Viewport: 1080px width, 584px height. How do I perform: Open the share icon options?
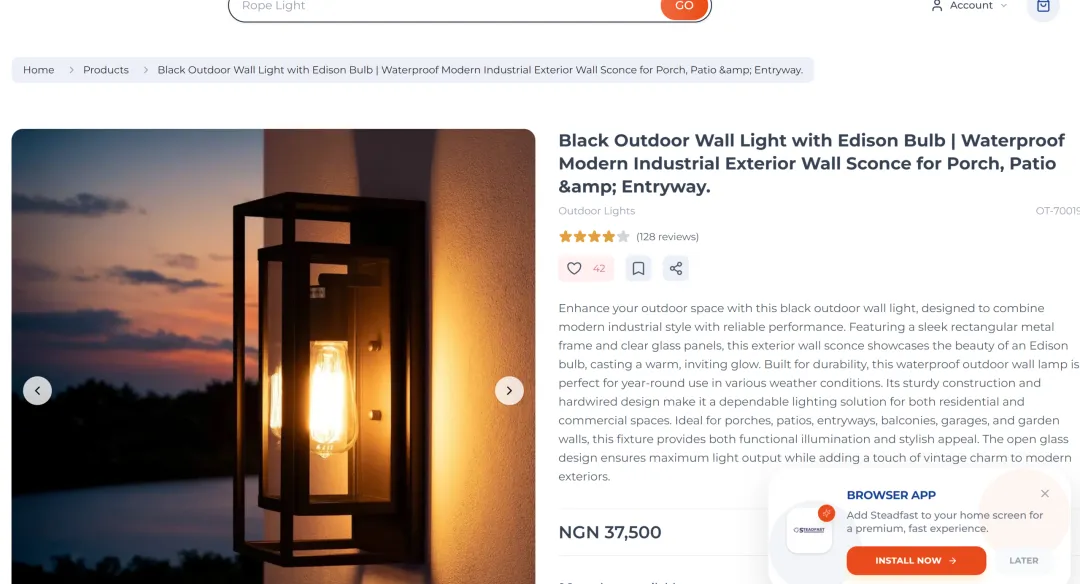coord(676,269)
